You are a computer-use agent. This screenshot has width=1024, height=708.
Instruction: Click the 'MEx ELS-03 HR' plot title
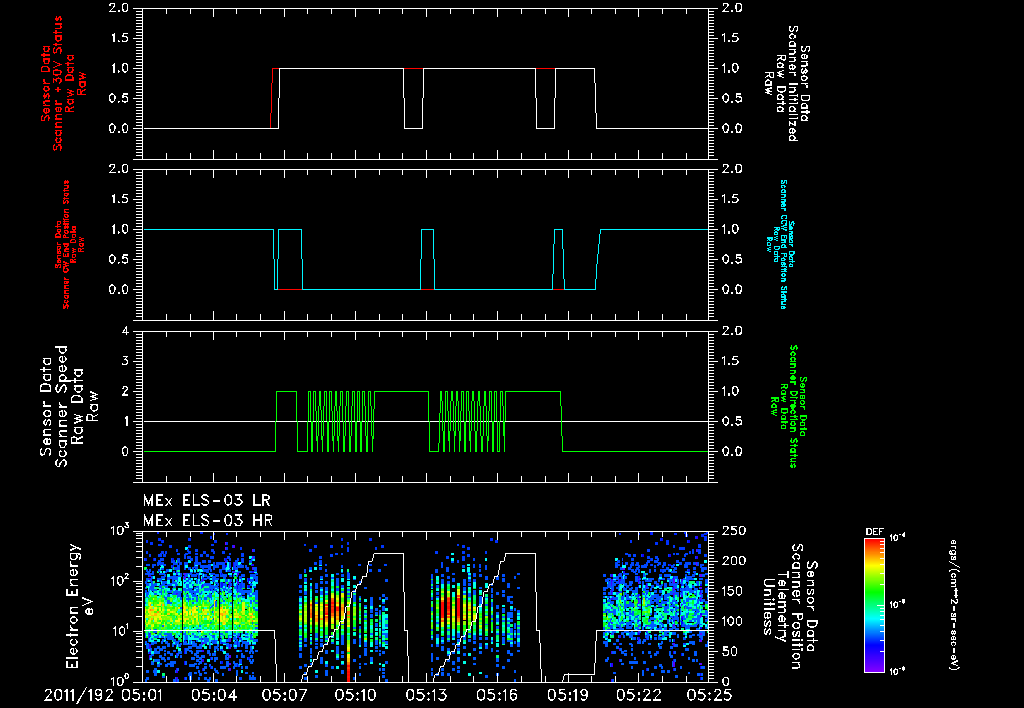[208, 521]
